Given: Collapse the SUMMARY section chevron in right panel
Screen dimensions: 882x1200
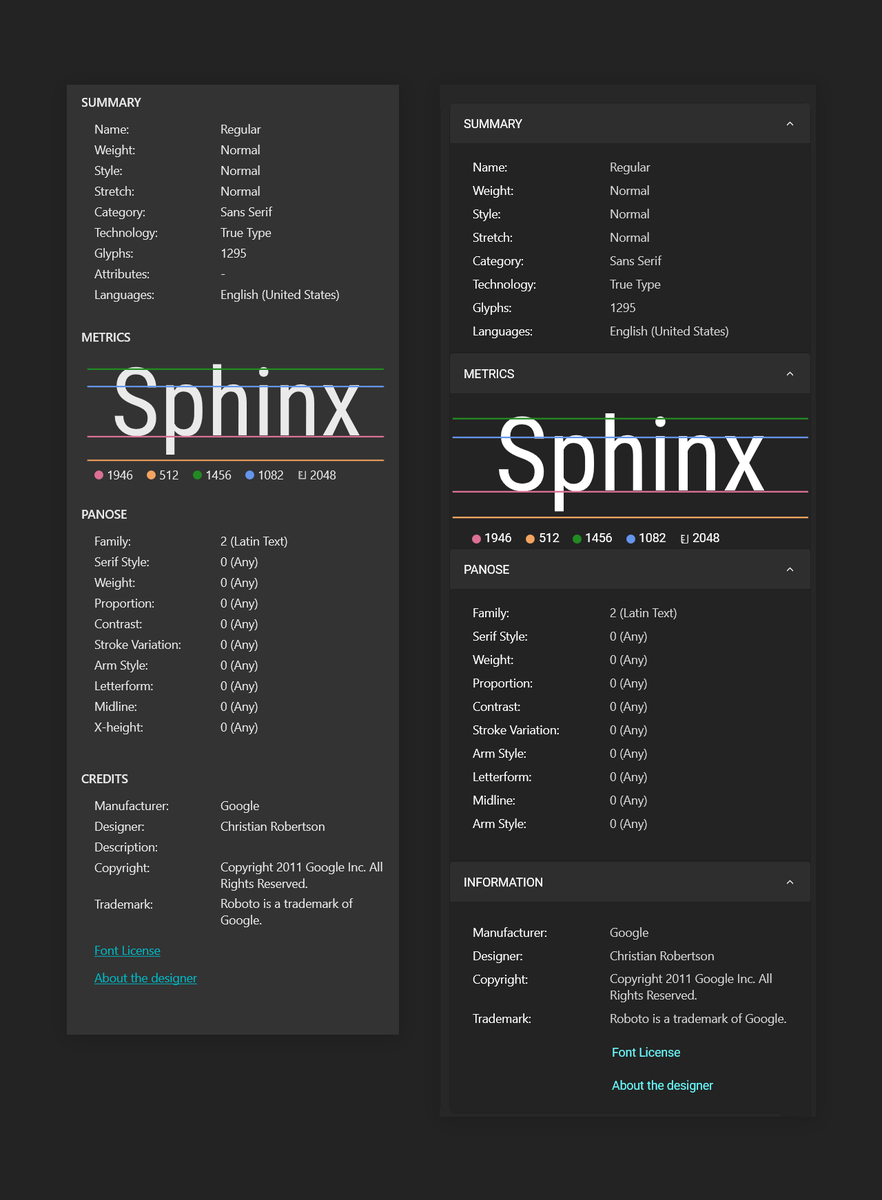Looking at the screenshot, I should [790, 124].
